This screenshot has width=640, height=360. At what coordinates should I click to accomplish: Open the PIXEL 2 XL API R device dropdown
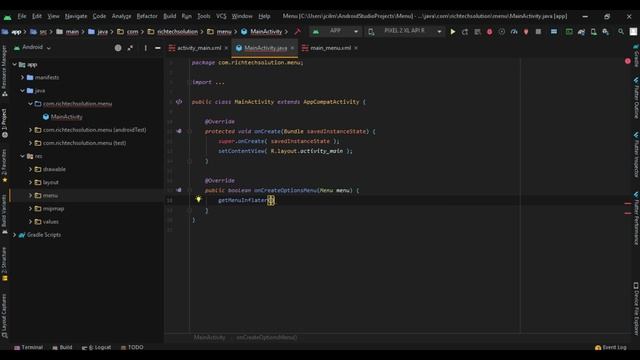pyautogui.click(x=405, y=31)
